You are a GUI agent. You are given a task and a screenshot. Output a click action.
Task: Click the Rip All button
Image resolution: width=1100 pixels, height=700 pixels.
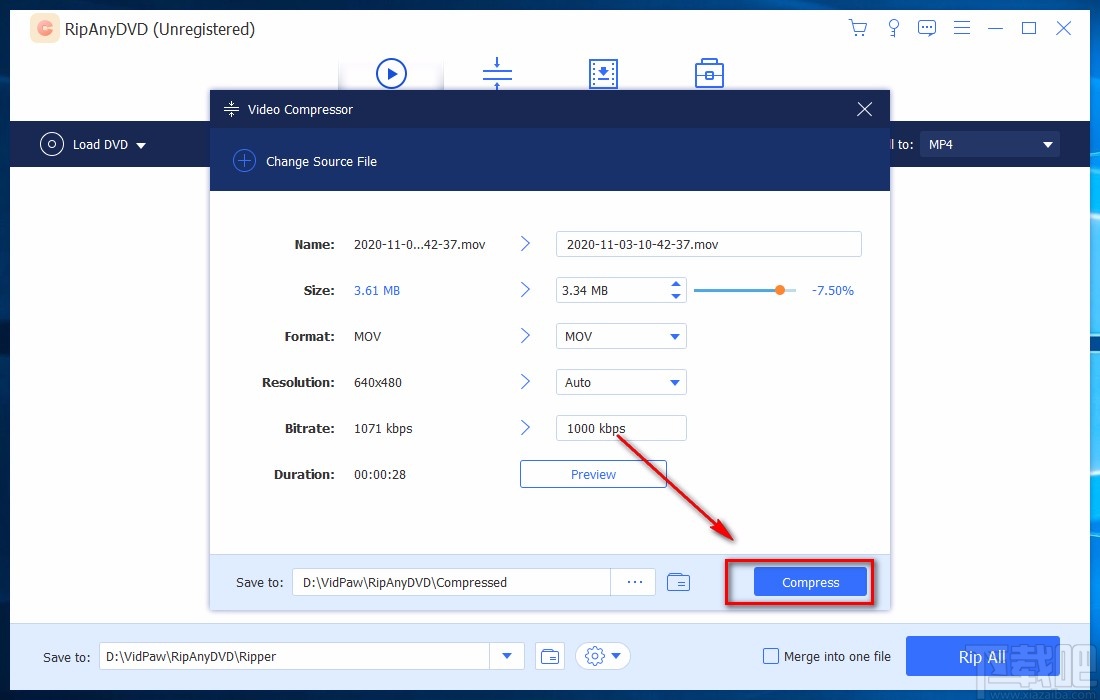(x=982, y=657)
